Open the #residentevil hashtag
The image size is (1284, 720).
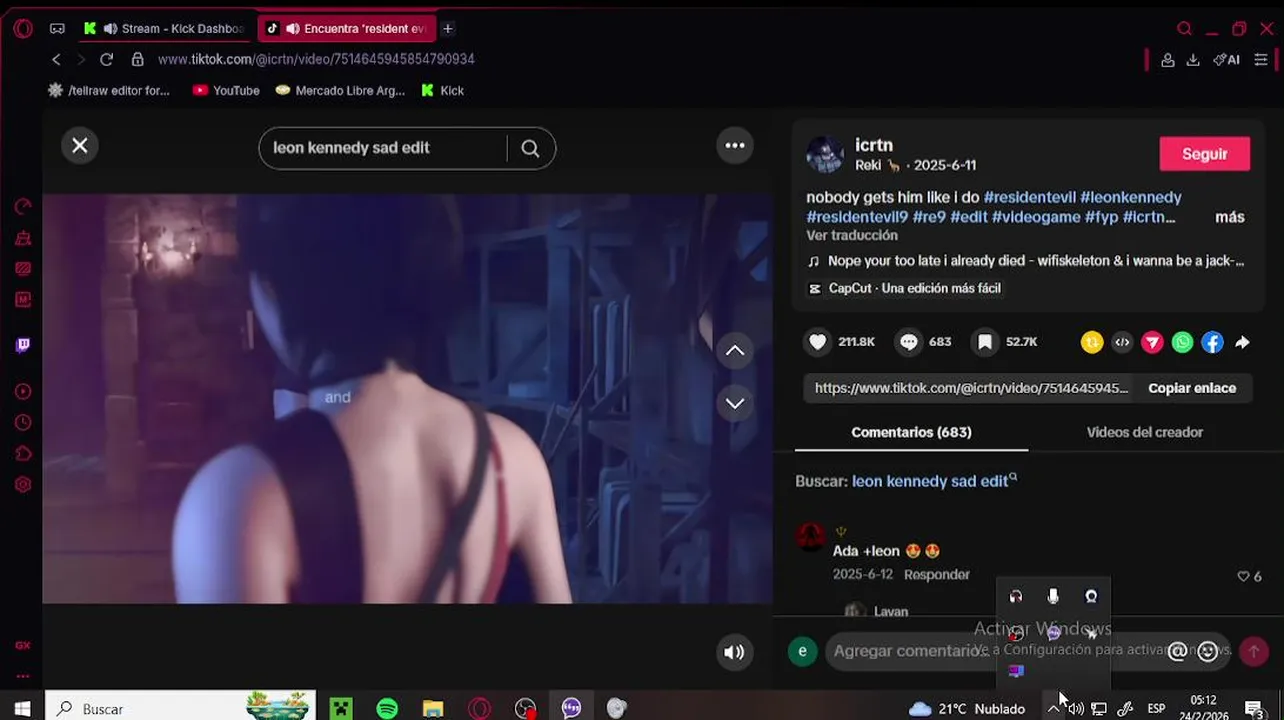(1029, 198)
